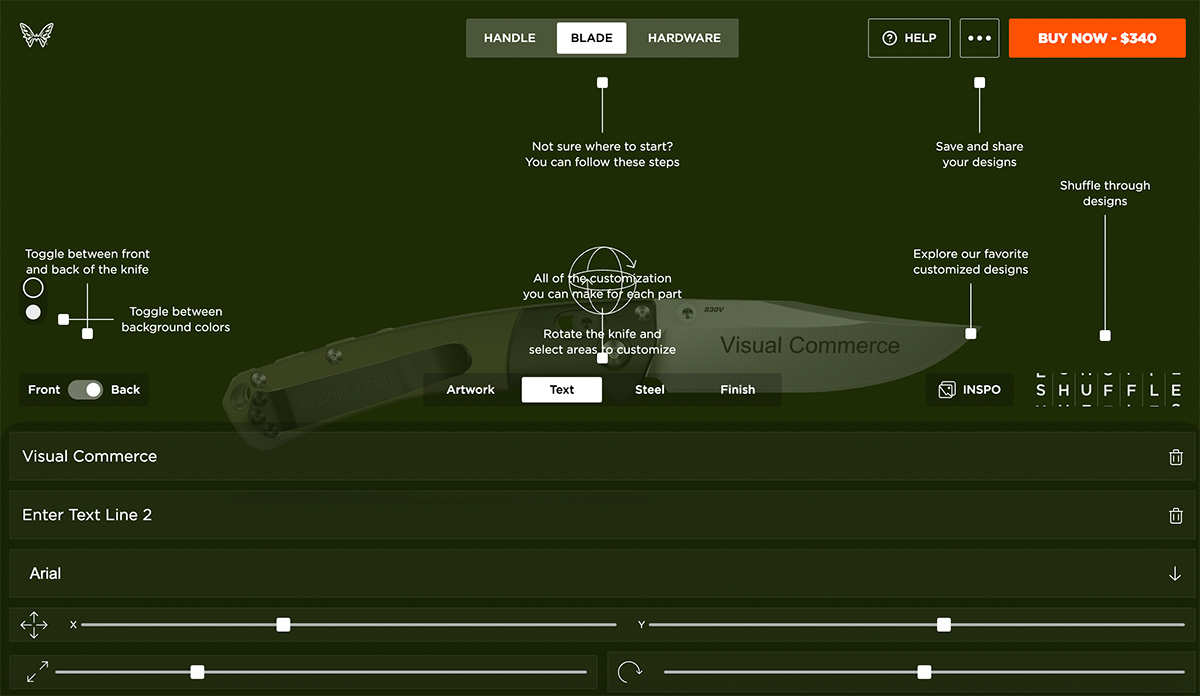1200x696 pixels.
Task: Open the three-dots more options menu
Action: [979, 38]
